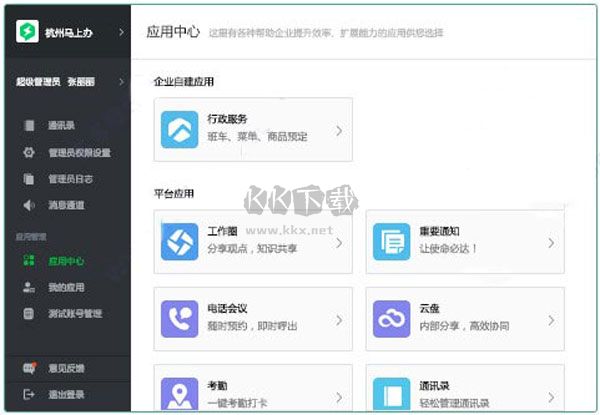Image resolution: width=600 pixels, height=415 pixels.
Task: Open the 重要通知 app title
Action: tap(439, 231)
